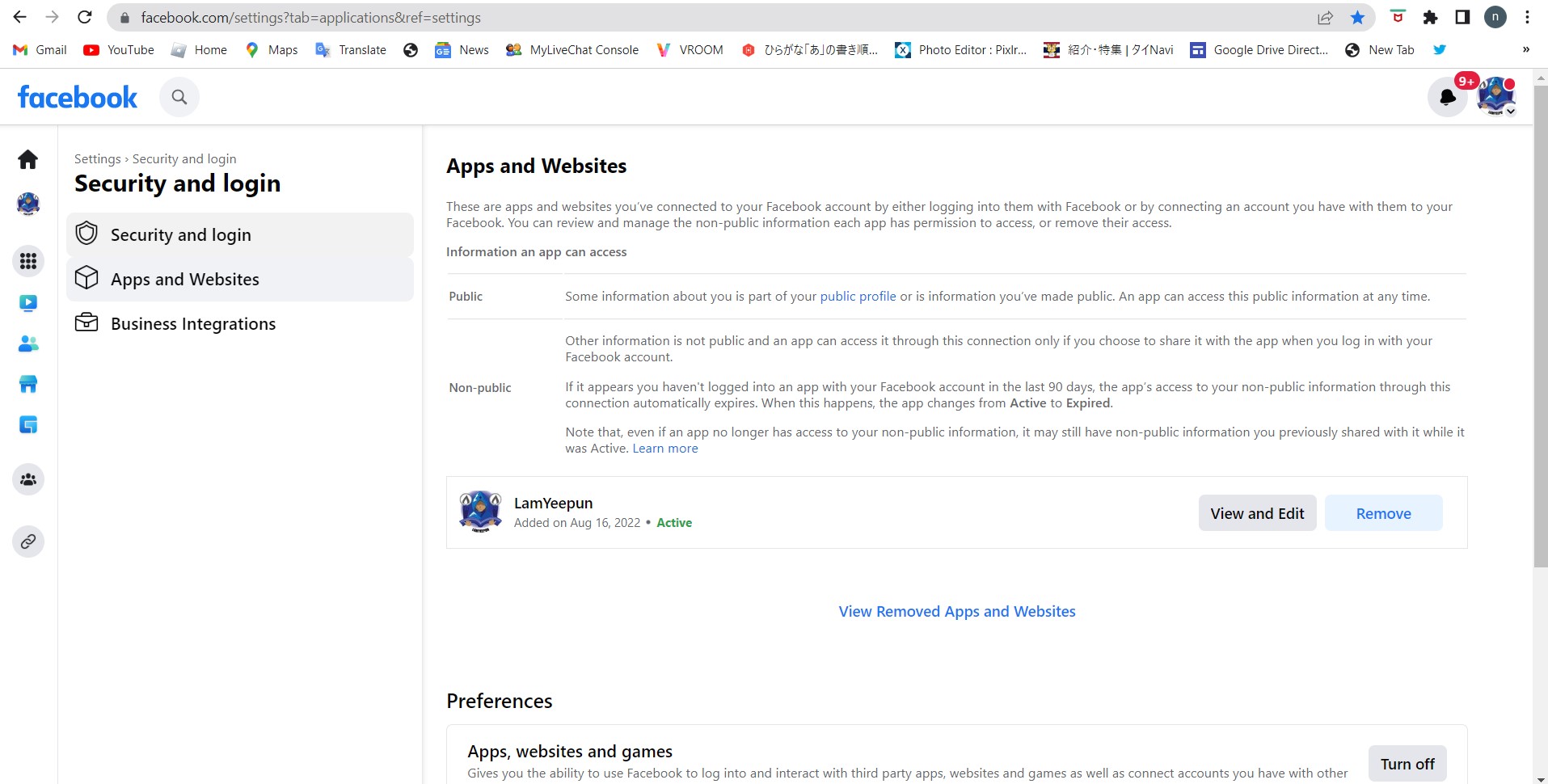Click the Learn more link
Viewport: 1548px width, 784px height.
click(664, 449)
